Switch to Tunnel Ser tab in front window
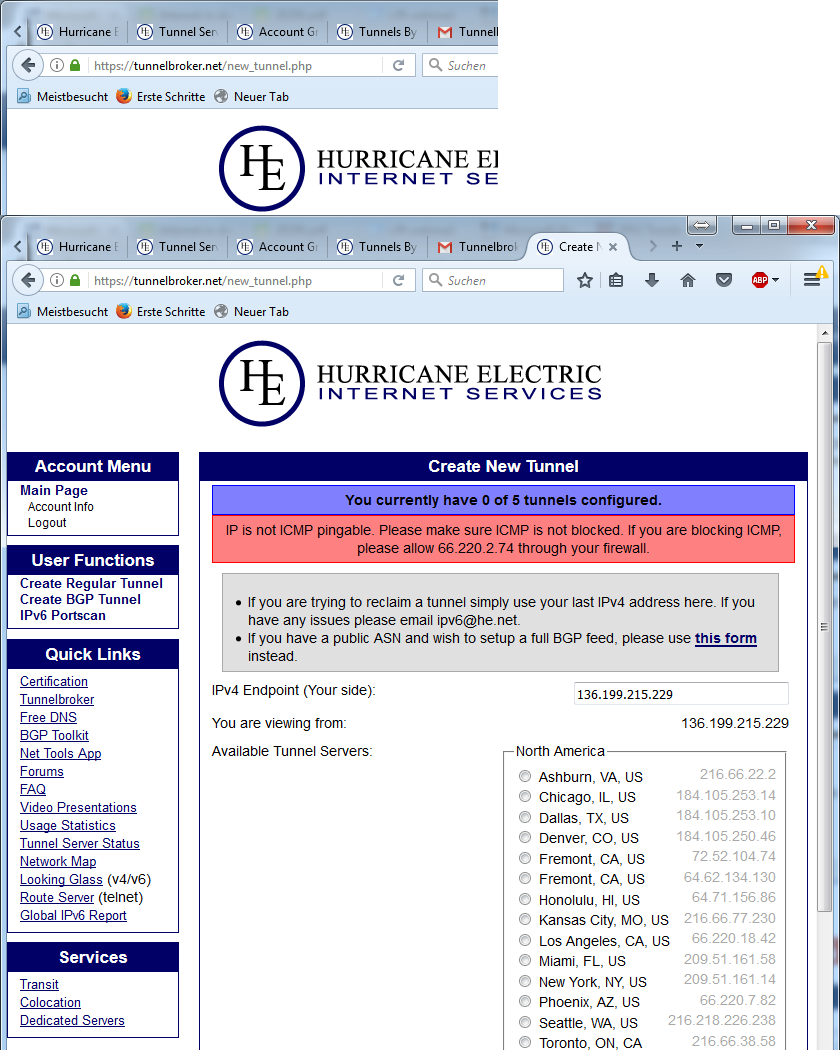 (178, 246)
